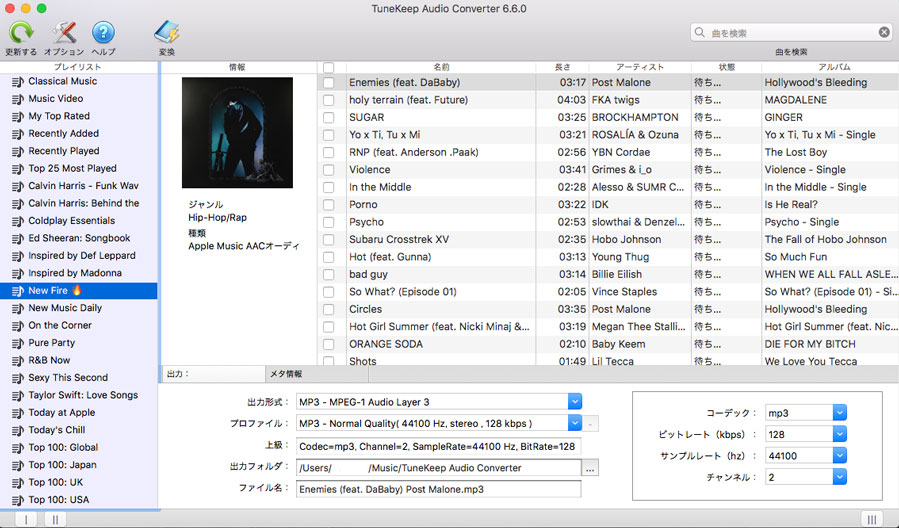
Task: Click the playlist icon beside Top 100: USA
Action: click(18, 500)
